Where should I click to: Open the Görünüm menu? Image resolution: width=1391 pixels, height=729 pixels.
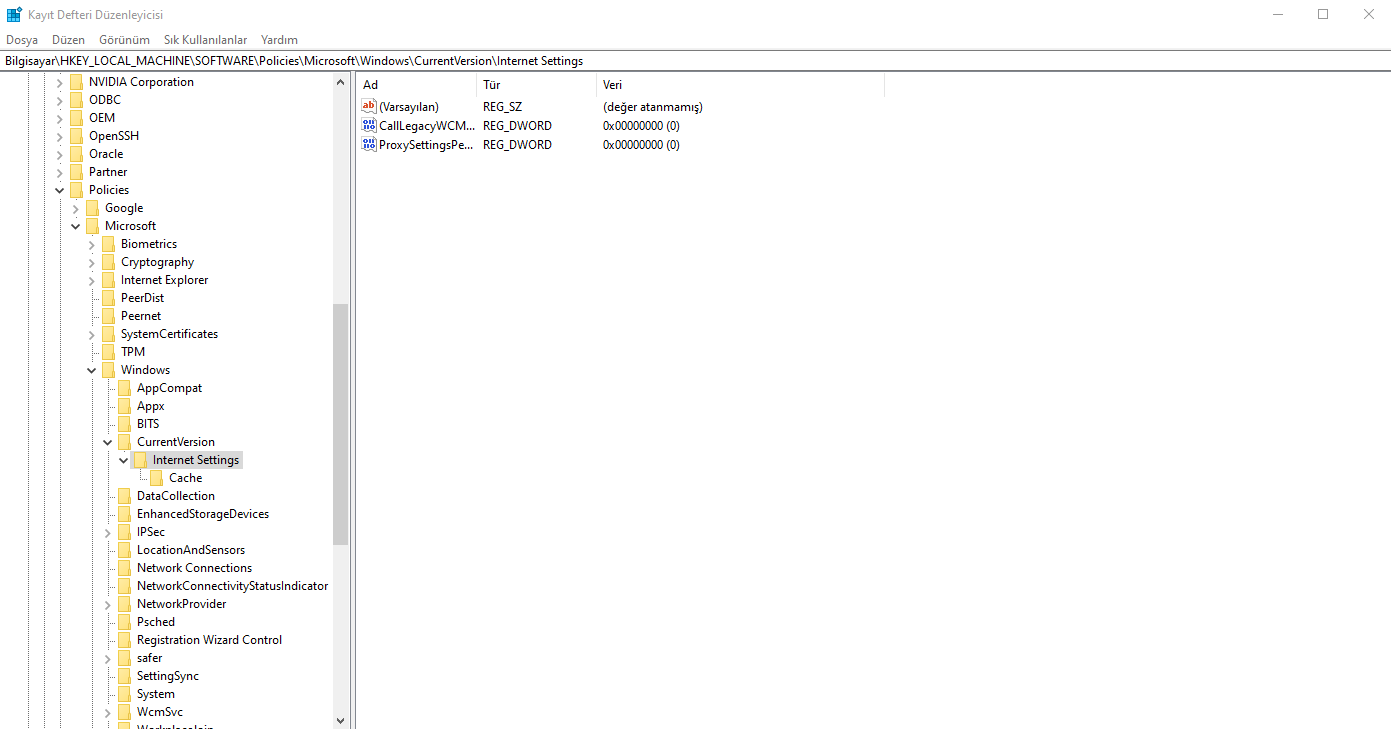(124, 40)
